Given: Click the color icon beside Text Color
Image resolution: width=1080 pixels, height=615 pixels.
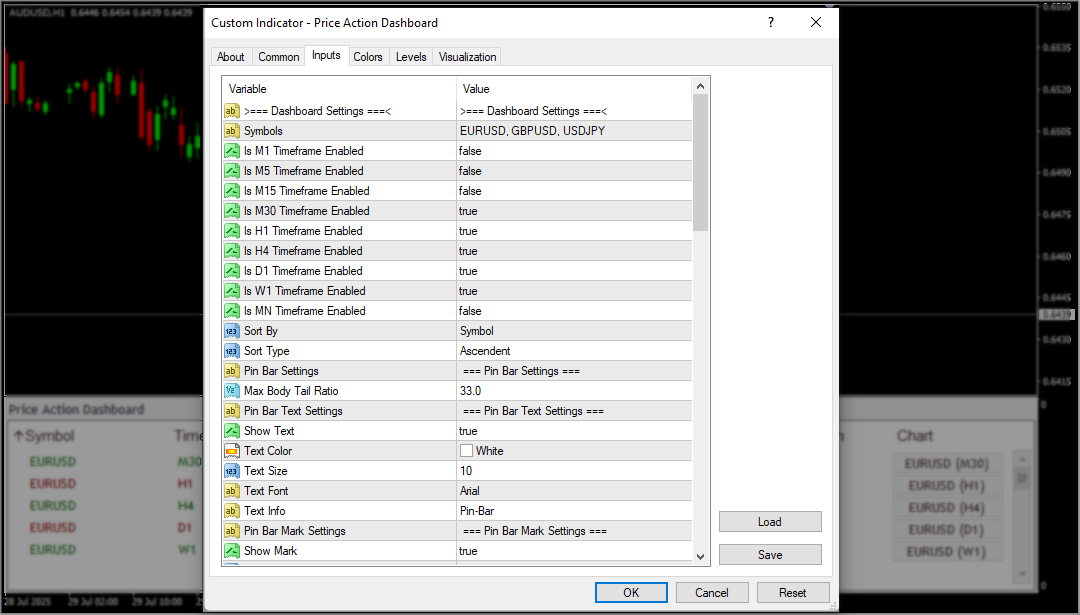Looking at the screenshot, I should pos(231,451).
